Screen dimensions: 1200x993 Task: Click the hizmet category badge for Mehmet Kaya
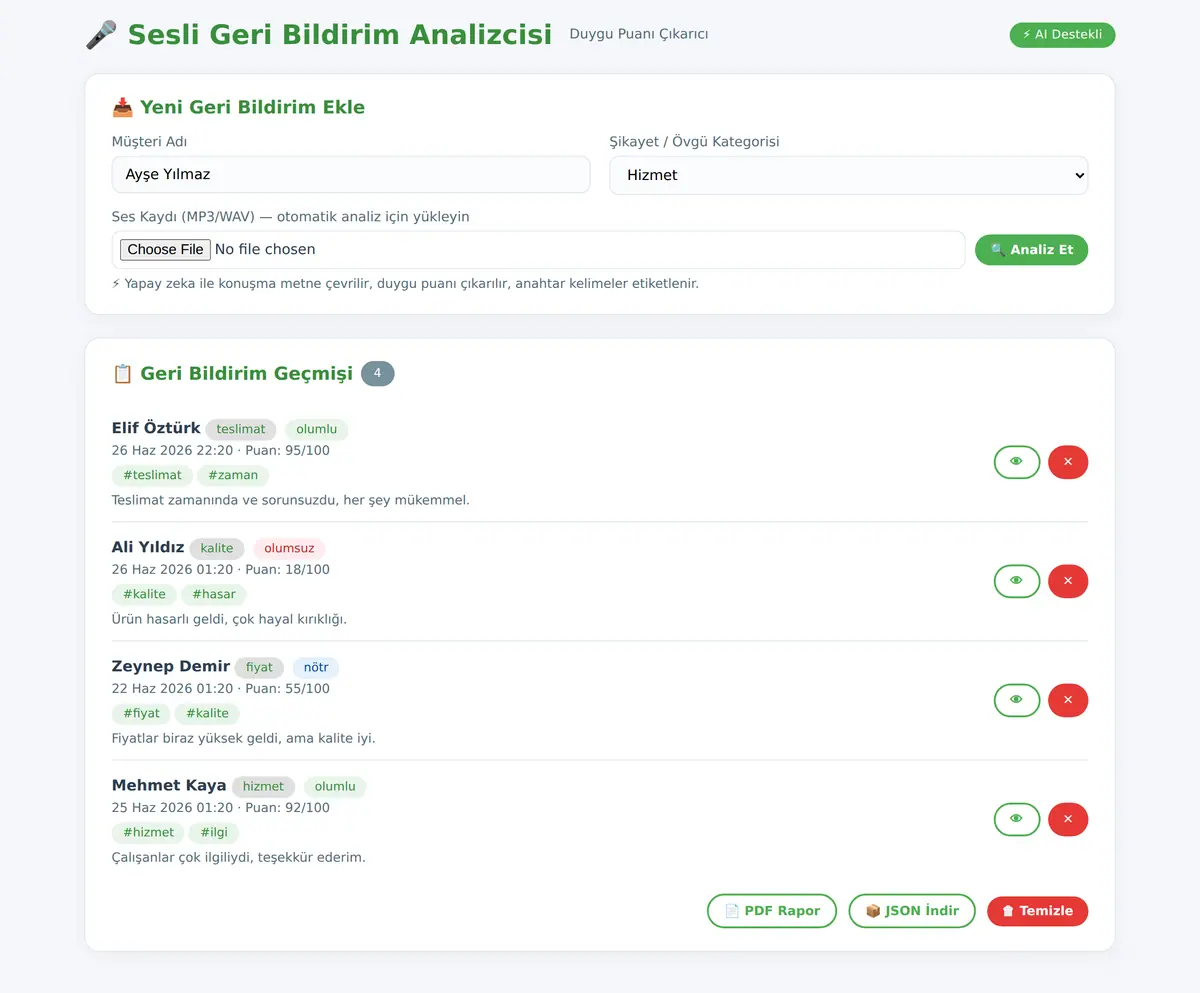(x=263, y=786)
